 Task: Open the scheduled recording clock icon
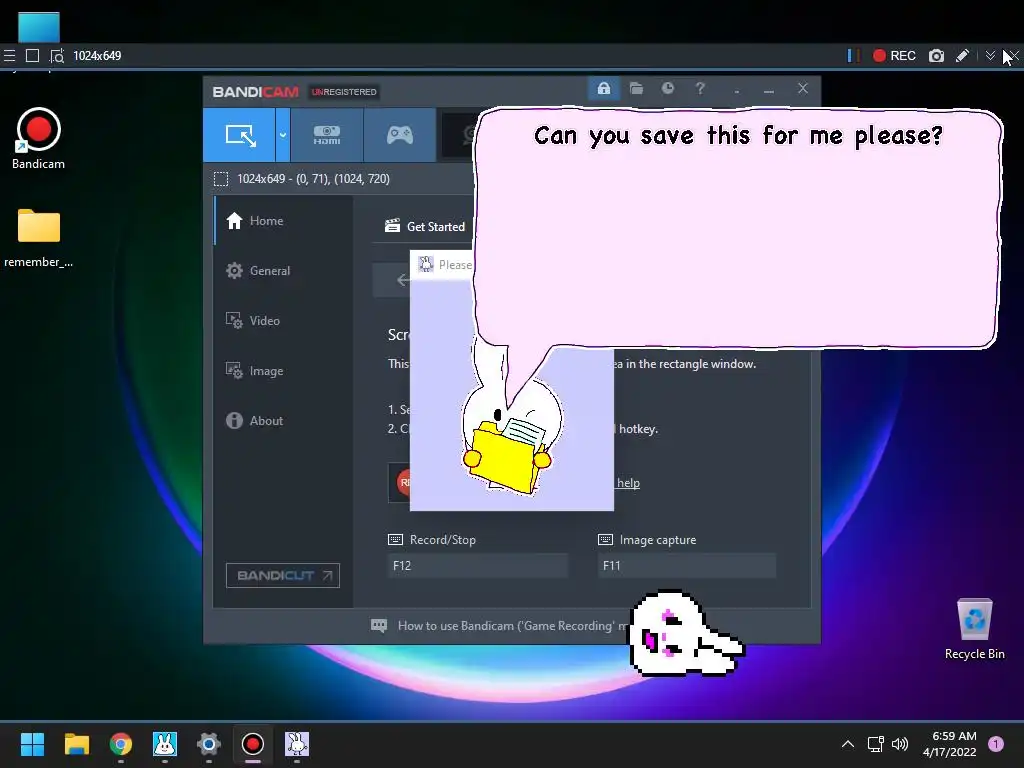tap(667, 88)
